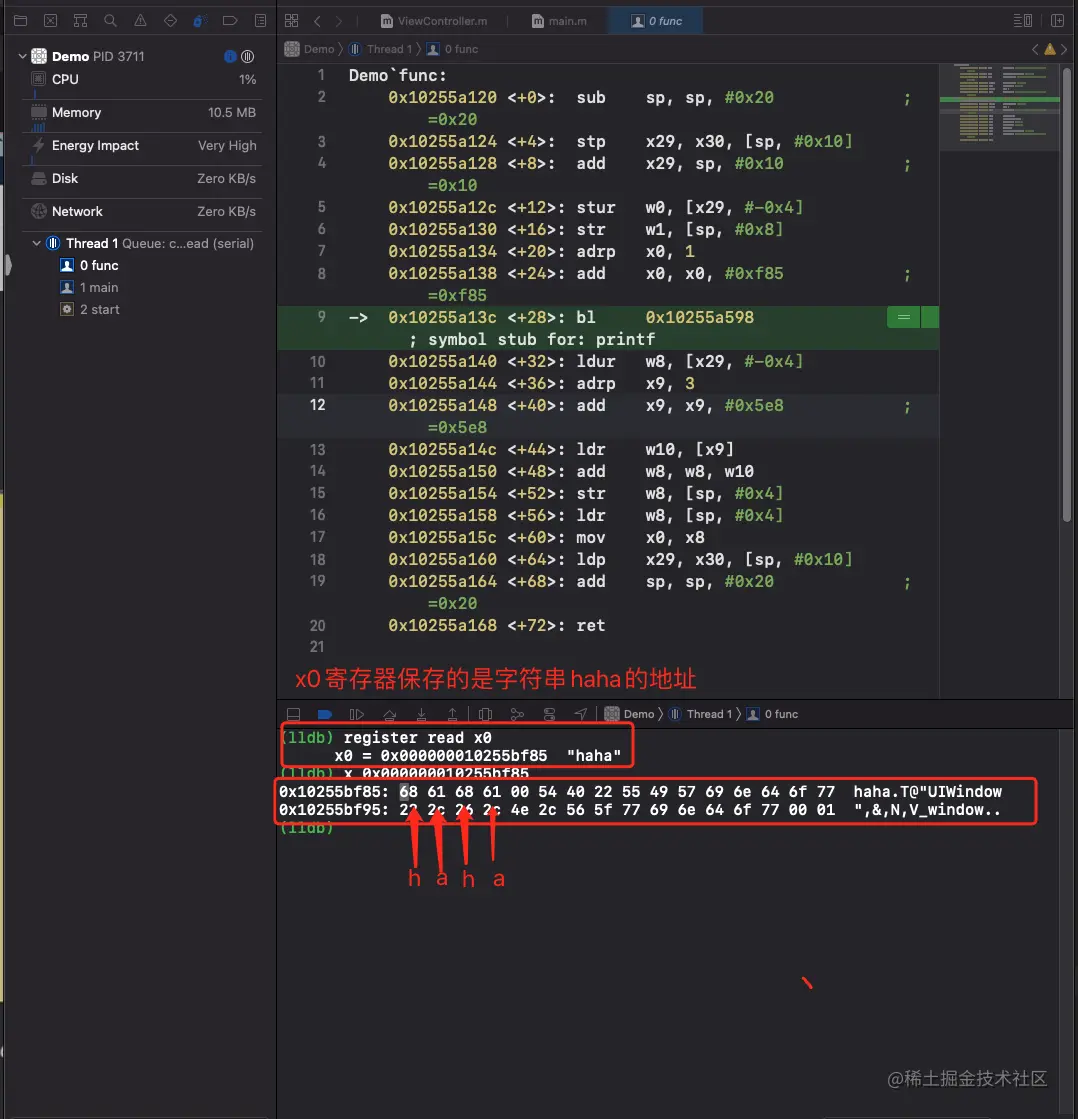1078x1119 pixels.
Task: Step over instruction icon
Action: click(390, 714)
